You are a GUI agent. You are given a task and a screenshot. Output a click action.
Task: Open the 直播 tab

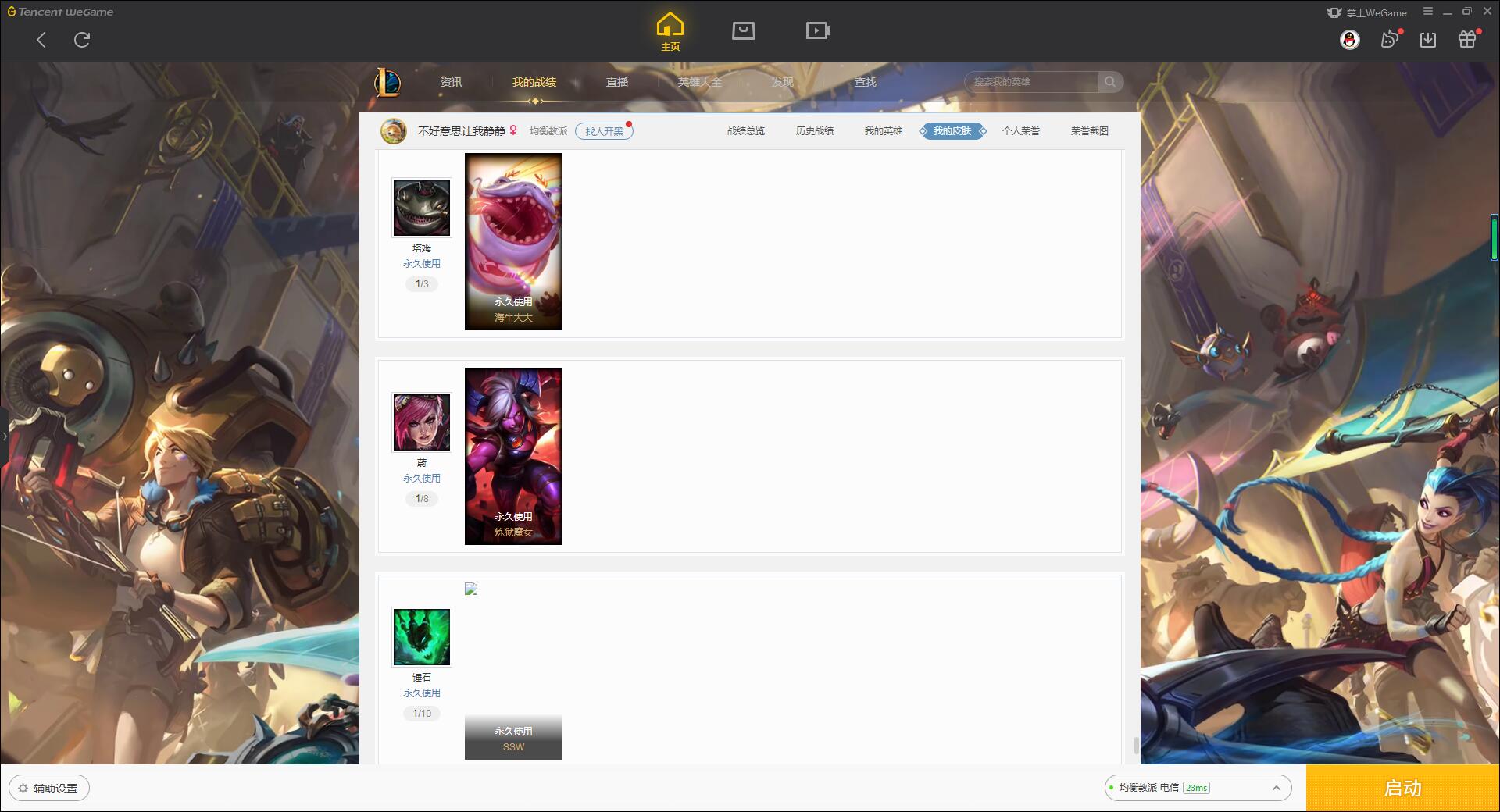point(617,82)
